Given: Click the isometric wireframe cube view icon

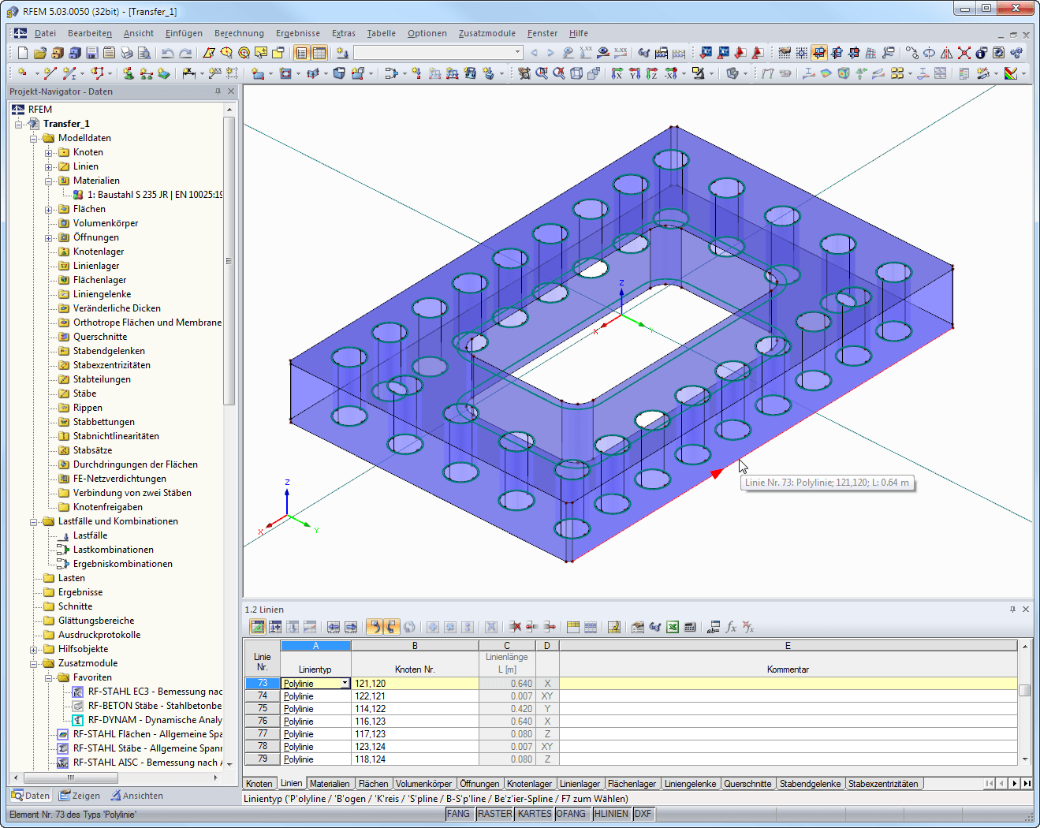Looking at the screenshot, I should 576,74.
